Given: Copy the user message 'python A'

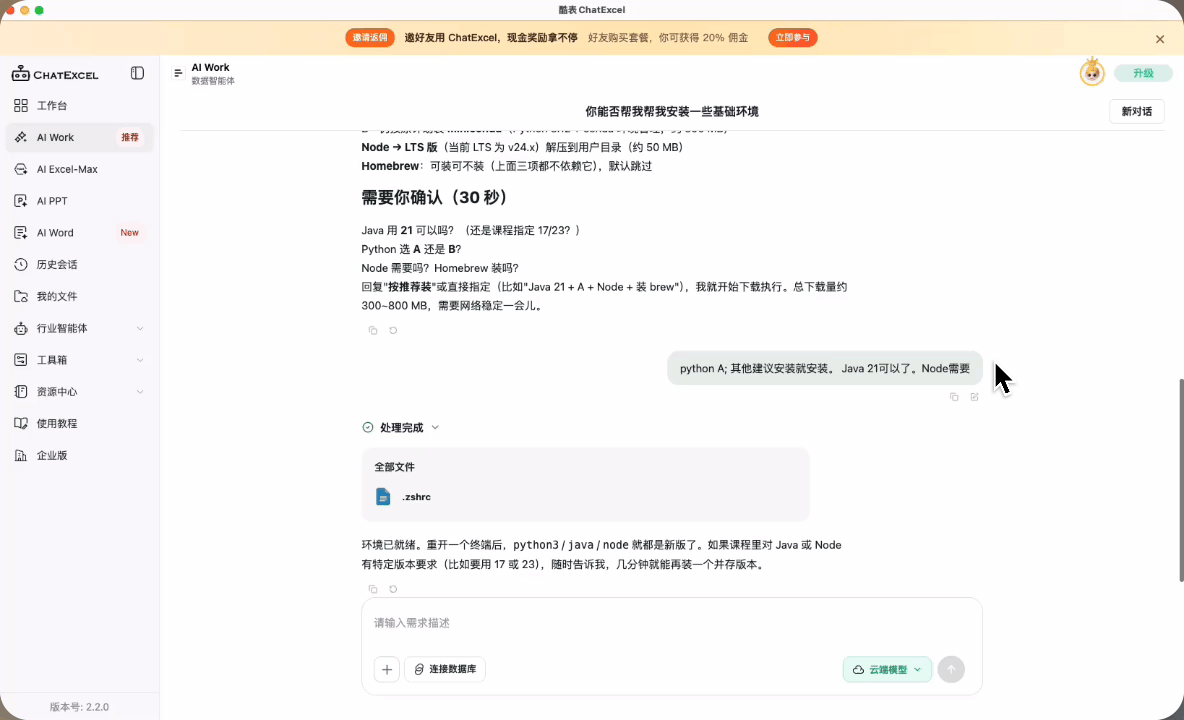Looking at the screenshot, I should [x=954, y=397].
